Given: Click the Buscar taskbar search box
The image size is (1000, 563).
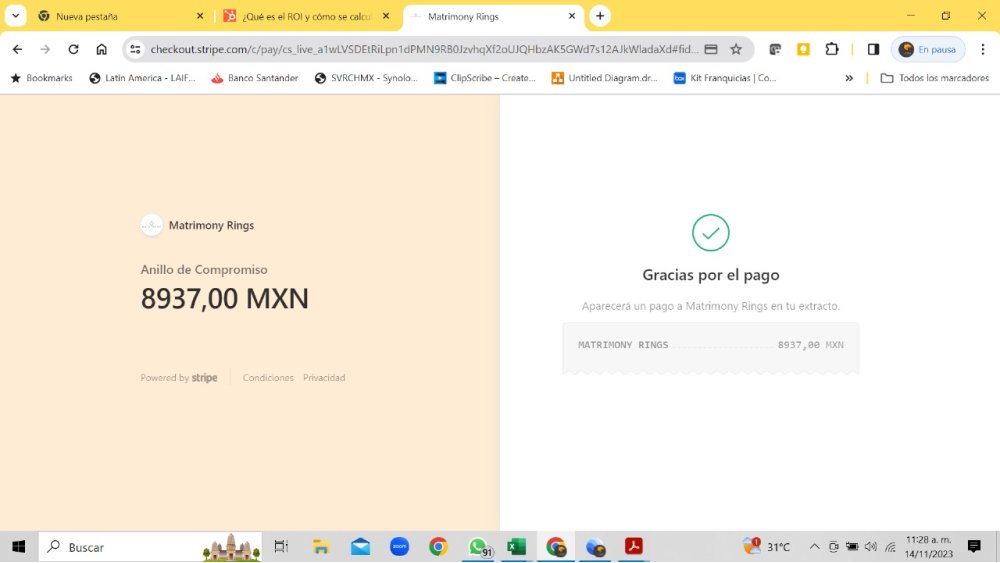Looking at the screenshot, I should (150, 546).
